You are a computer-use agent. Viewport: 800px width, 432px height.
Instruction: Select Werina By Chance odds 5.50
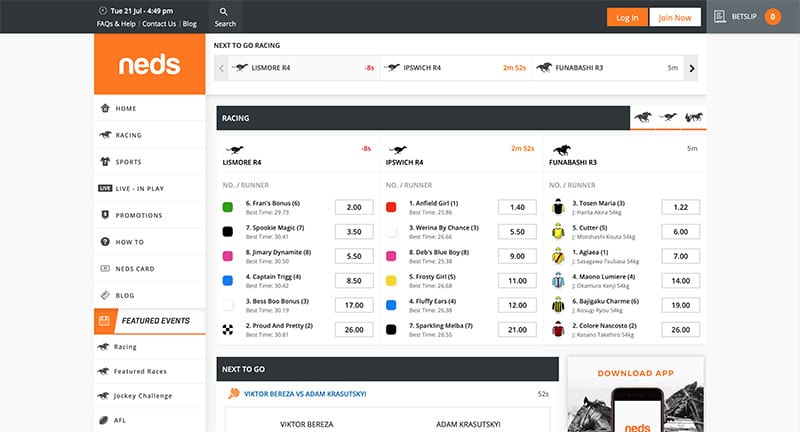click(517, 232)
